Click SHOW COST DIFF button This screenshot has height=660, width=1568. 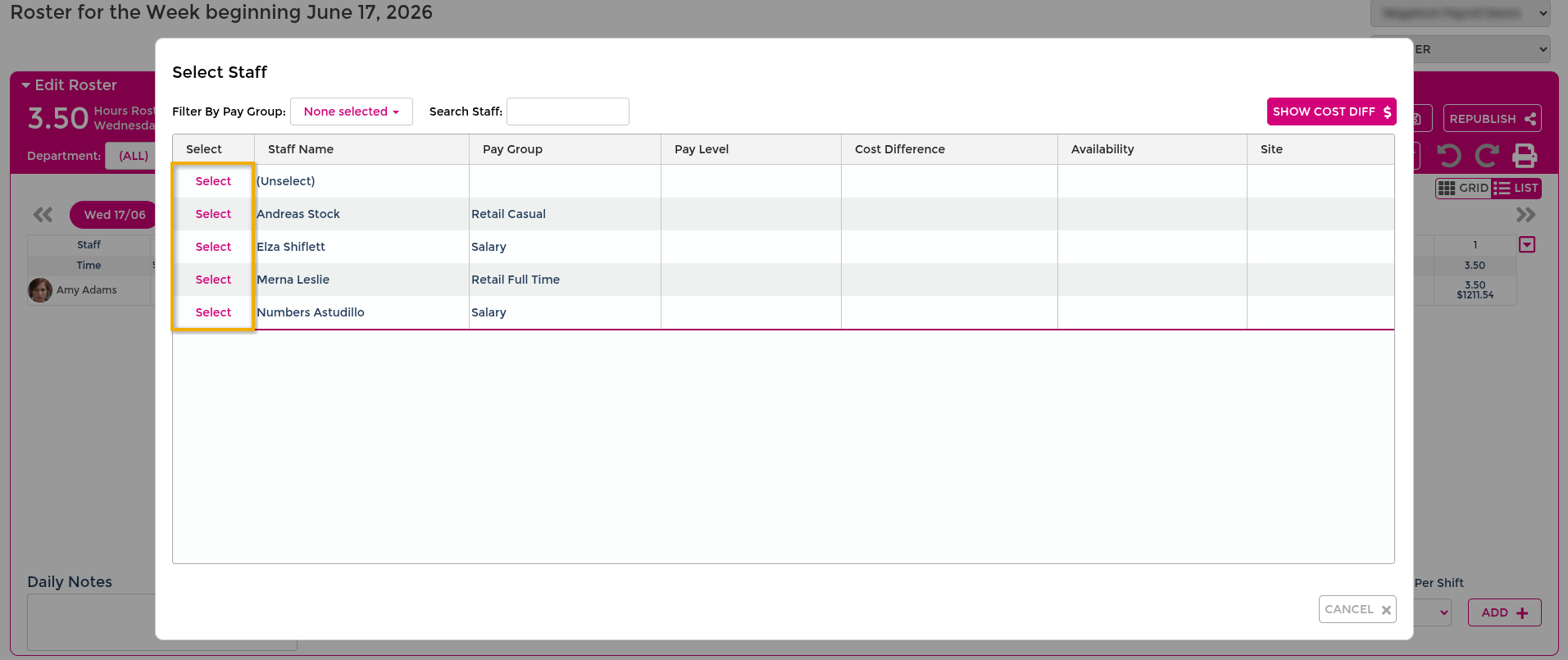click(x=1331, y=112)
